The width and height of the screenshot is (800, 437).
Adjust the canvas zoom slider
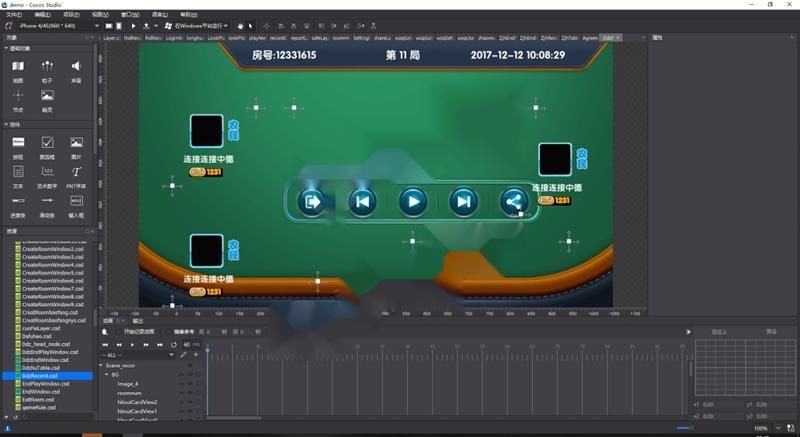click(x=685, y=428)
